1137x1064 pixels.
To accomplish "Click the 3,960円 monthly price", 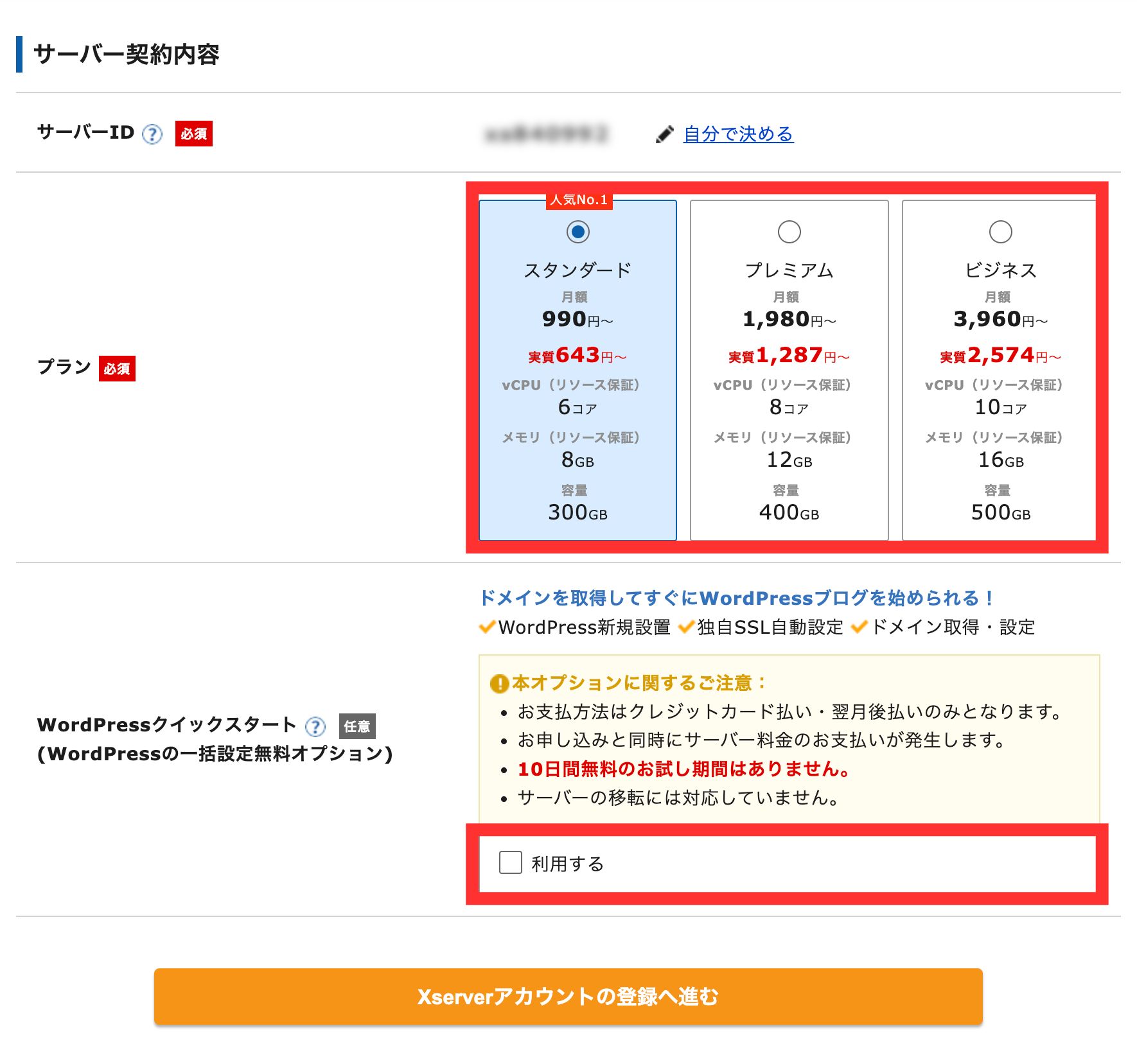I will point(1000,319).
